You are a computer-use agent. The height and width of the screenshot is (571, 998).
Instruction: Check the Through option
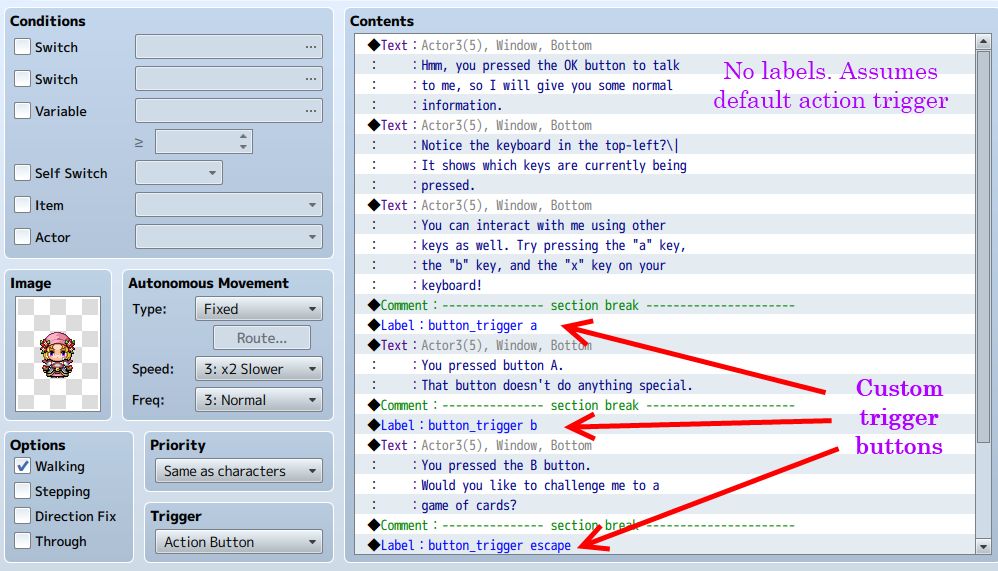point(22,540)
